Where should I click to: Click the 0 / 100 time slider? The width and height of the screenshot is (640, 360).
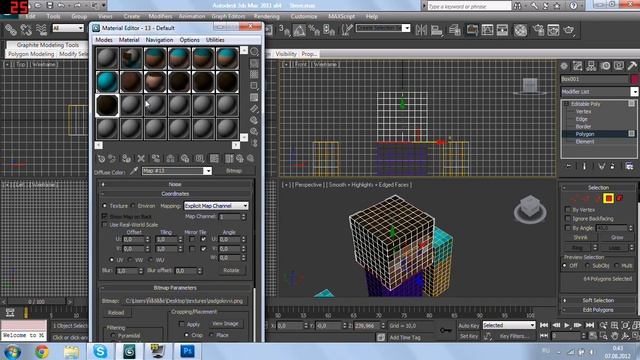click(x=36, y=302)
